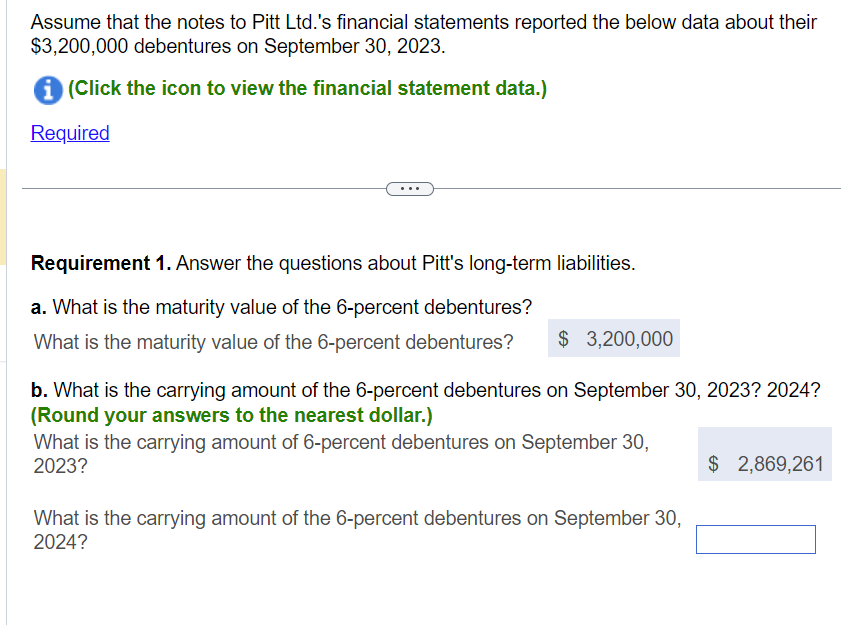Activate the icon beside the parenthetical instruction

point(47,89)
